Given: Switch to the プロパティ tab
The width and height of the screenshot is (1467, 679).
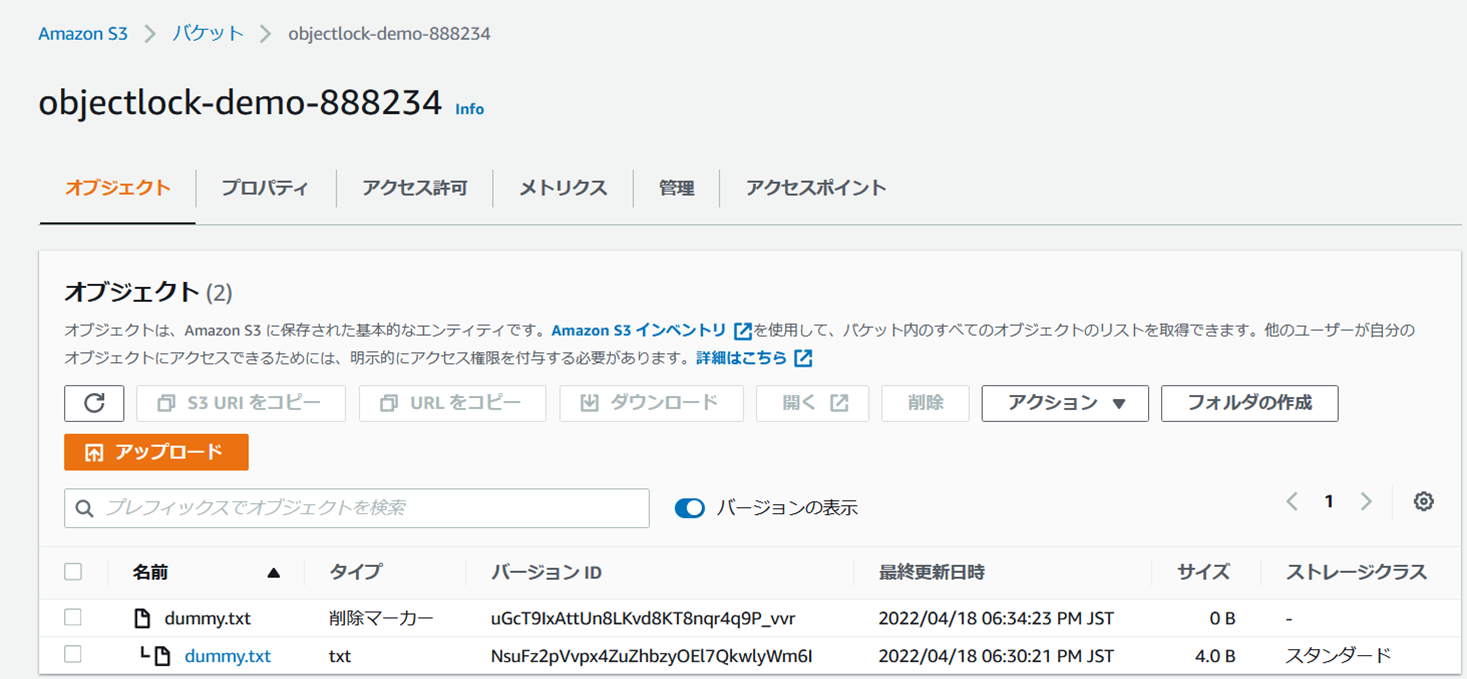Looking at the screenshot, I should point(265,188).
